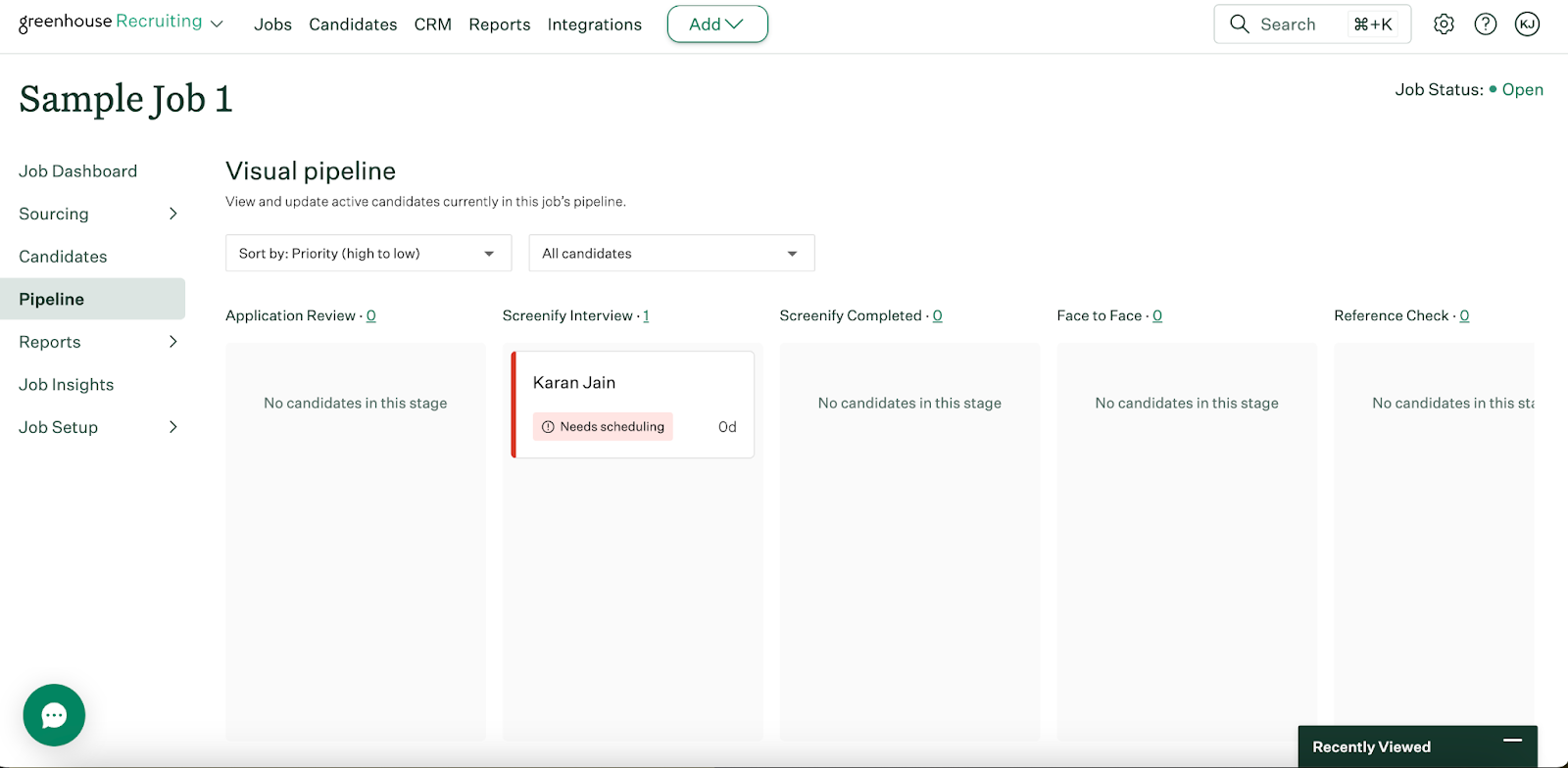Click the Search input field
The width and height of the screenshot is (1568, 768).
coord(1312,24)
